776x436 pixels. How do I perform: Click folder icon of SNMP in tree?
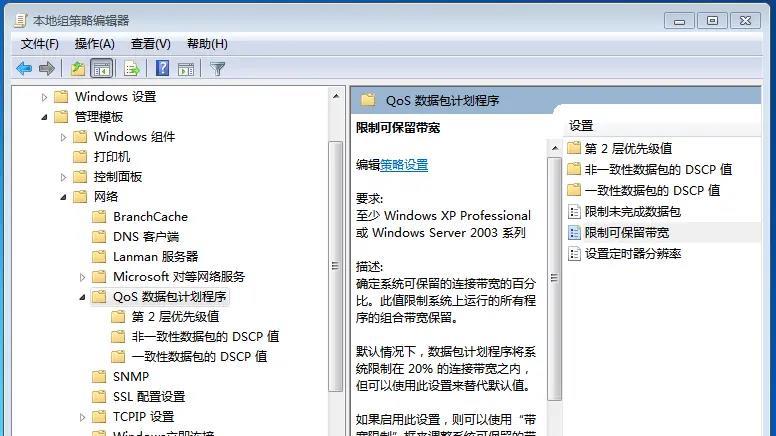pyautogui.click(x=99, y=377)
